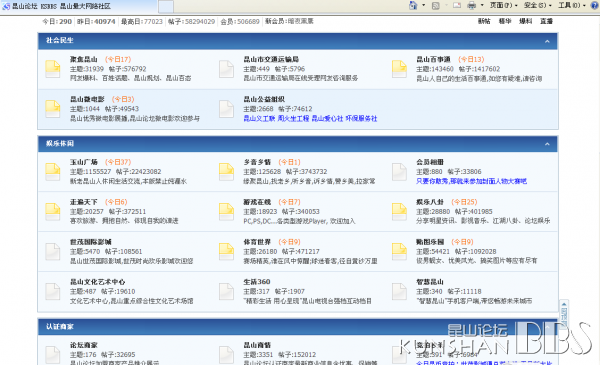Click the folder icon beside 游戏在线
The height and width of the screenshot is (365, 600).
(x=226, y=212)
